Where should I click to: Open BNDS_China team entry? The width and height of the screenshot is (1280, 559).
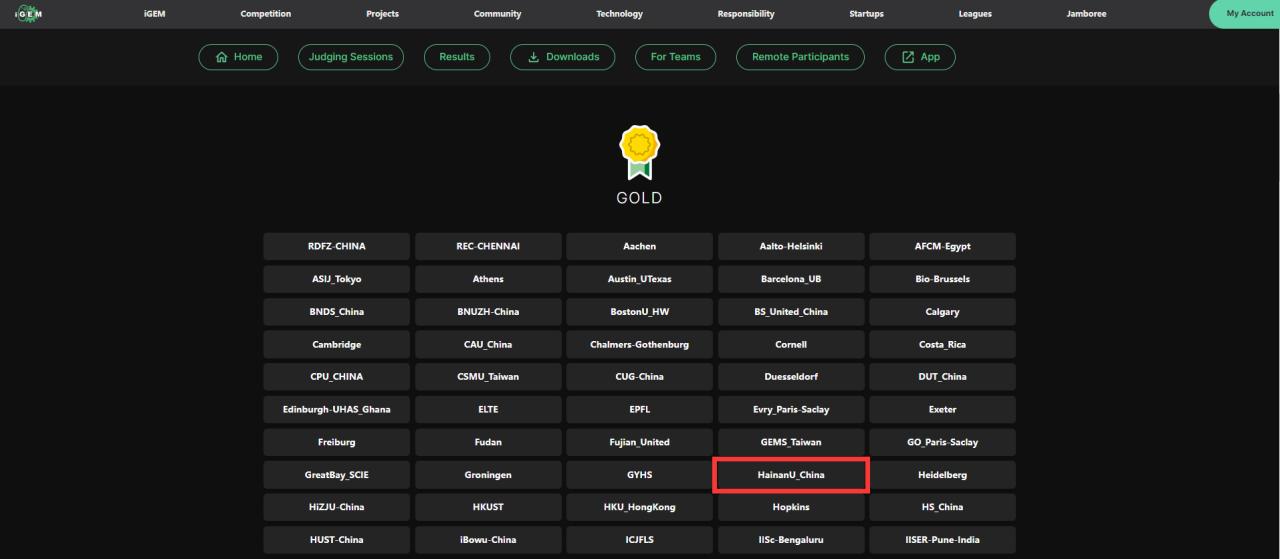click(337, 312)
